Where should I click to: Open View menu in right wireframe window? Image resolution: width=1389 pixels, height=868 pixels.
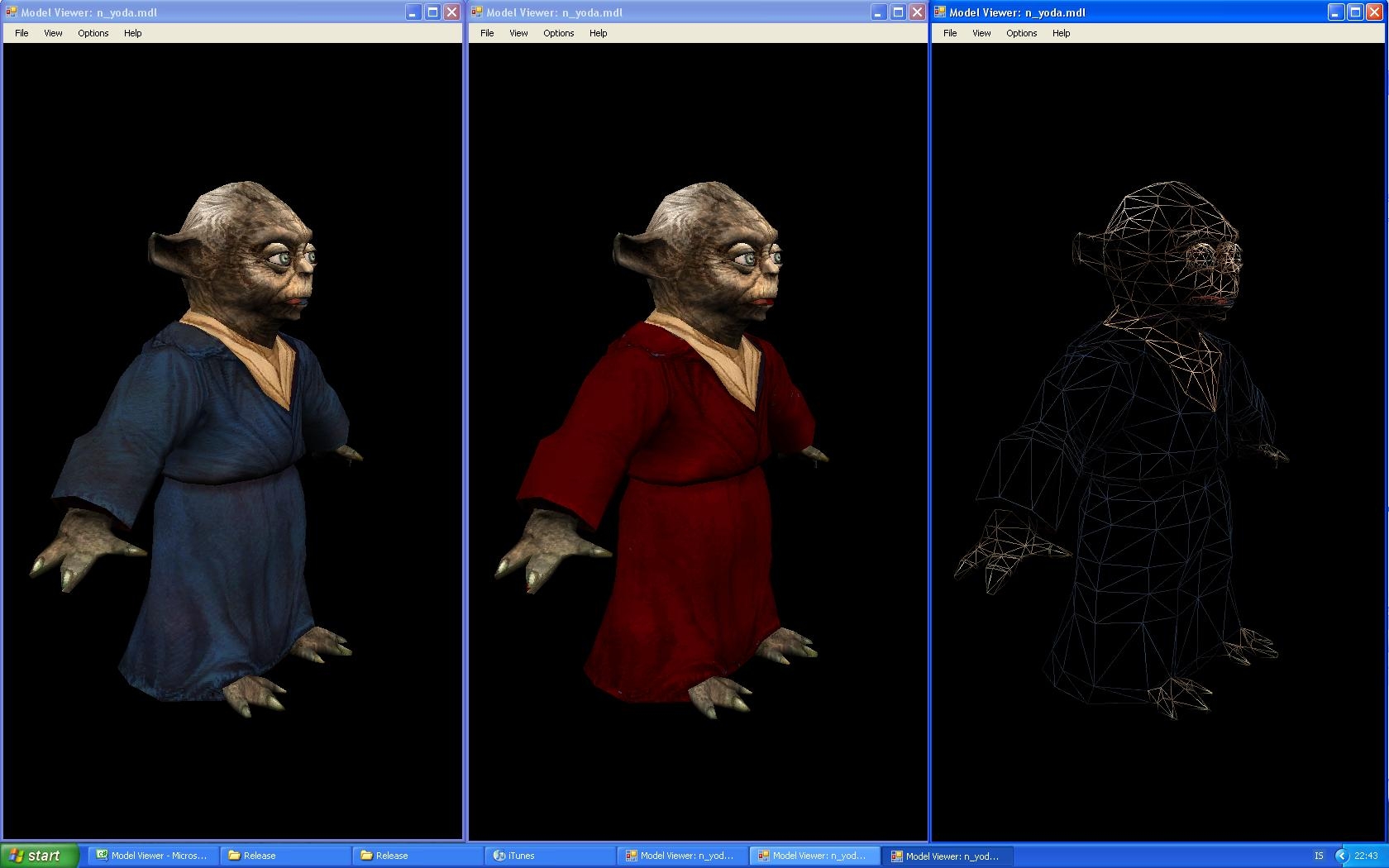tap(981, 33)
